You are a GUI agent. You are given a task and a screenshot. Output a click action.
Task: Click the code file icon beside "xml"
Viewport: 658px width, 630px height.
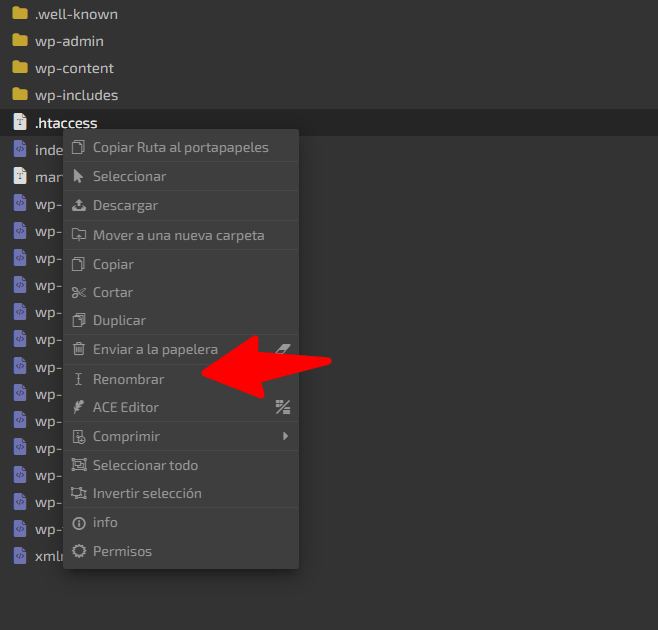20,555
